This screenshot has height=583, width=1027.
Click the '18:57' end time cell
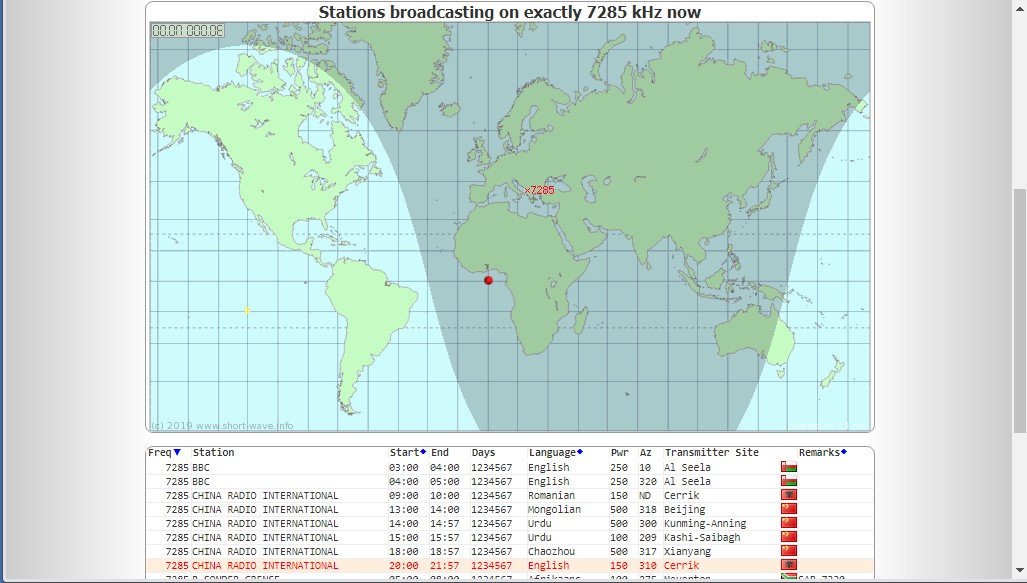(x=445, y=552)
